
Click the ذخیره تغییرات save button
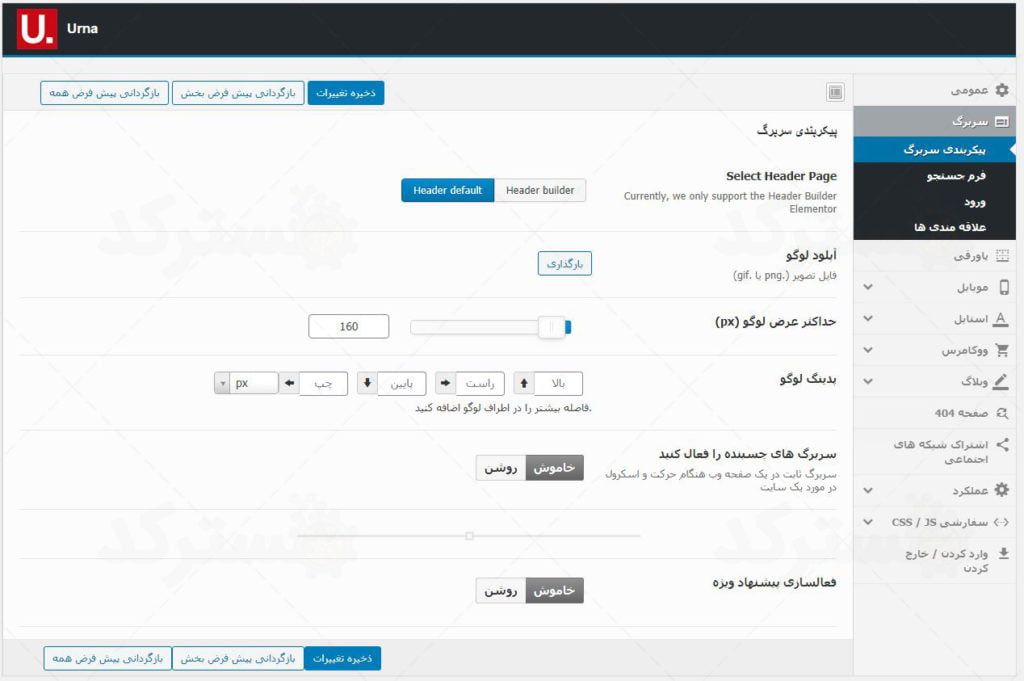click(342, 92)
